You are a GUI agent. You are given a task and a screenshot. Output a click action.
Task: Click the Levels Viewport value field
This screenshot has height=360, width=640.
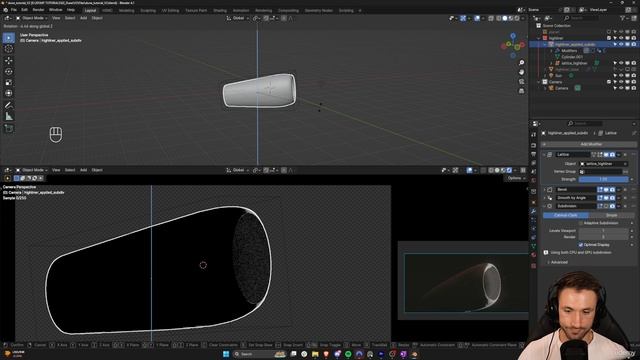tap(604, 231)
